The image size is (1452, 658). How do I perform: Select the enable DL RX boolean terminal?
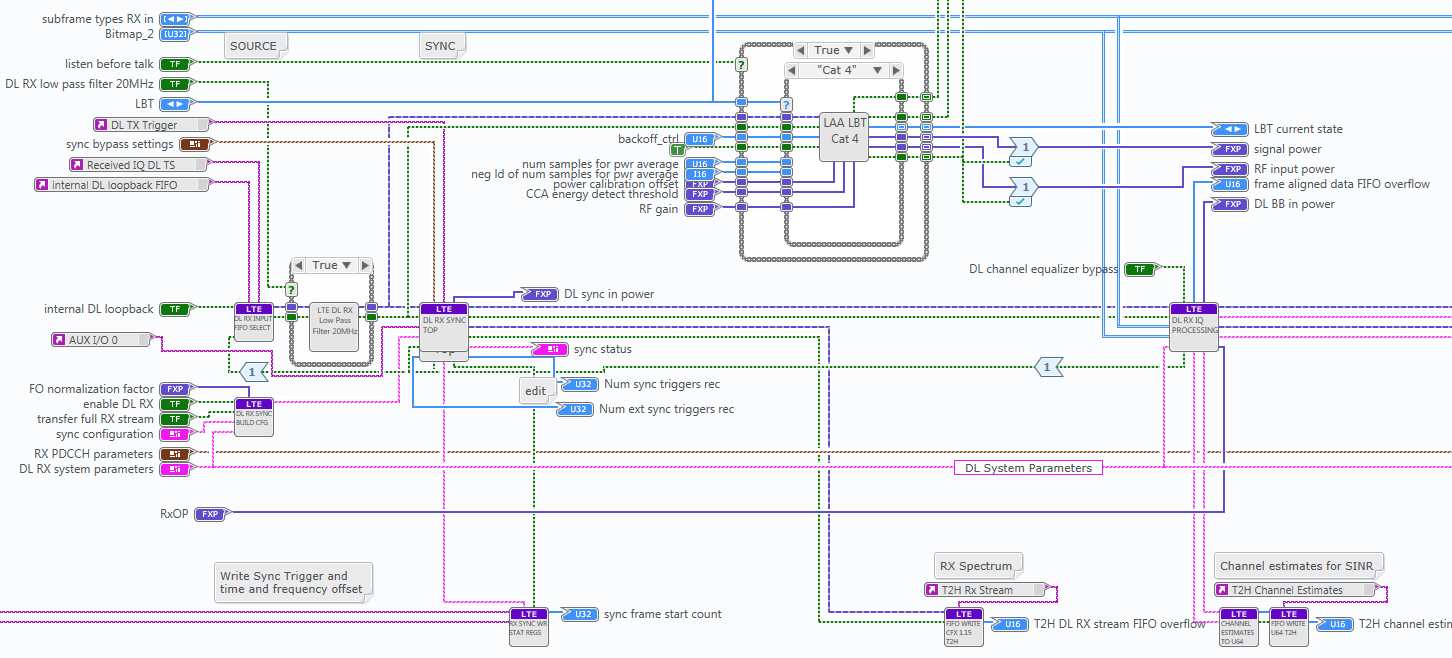(x=175, y=404)
